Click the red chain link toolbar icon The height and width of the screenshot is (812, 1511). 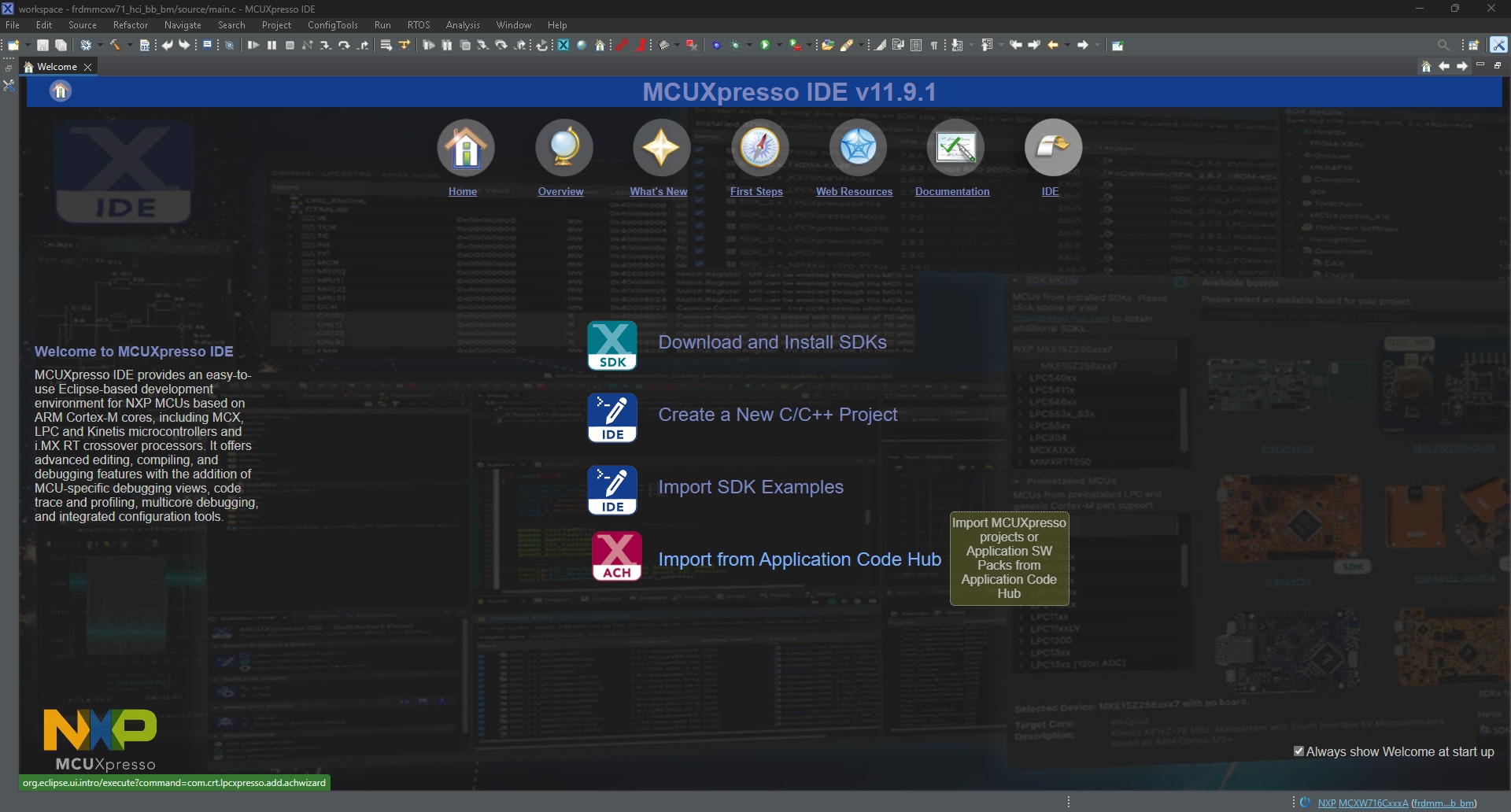622,45
